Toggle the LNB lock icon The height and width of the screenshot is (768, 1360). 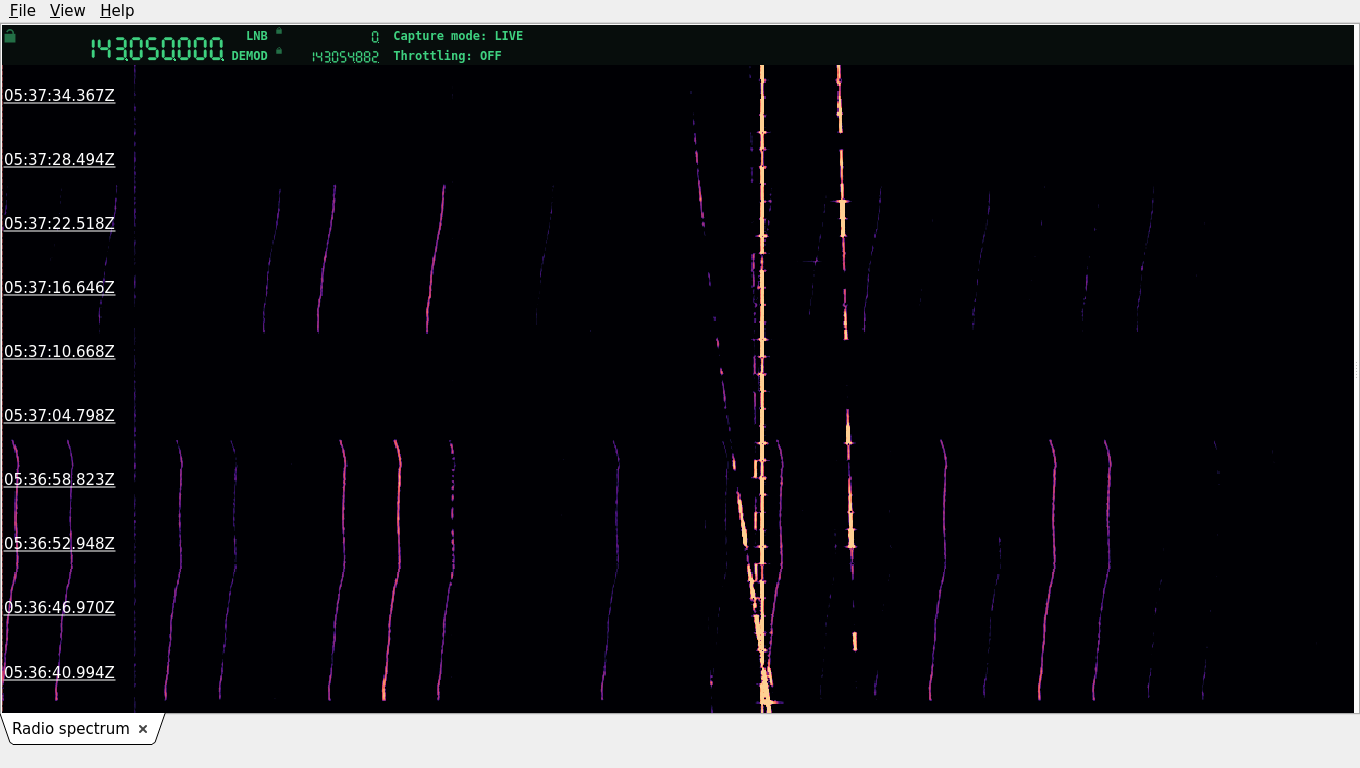click(x=279, y=31)
